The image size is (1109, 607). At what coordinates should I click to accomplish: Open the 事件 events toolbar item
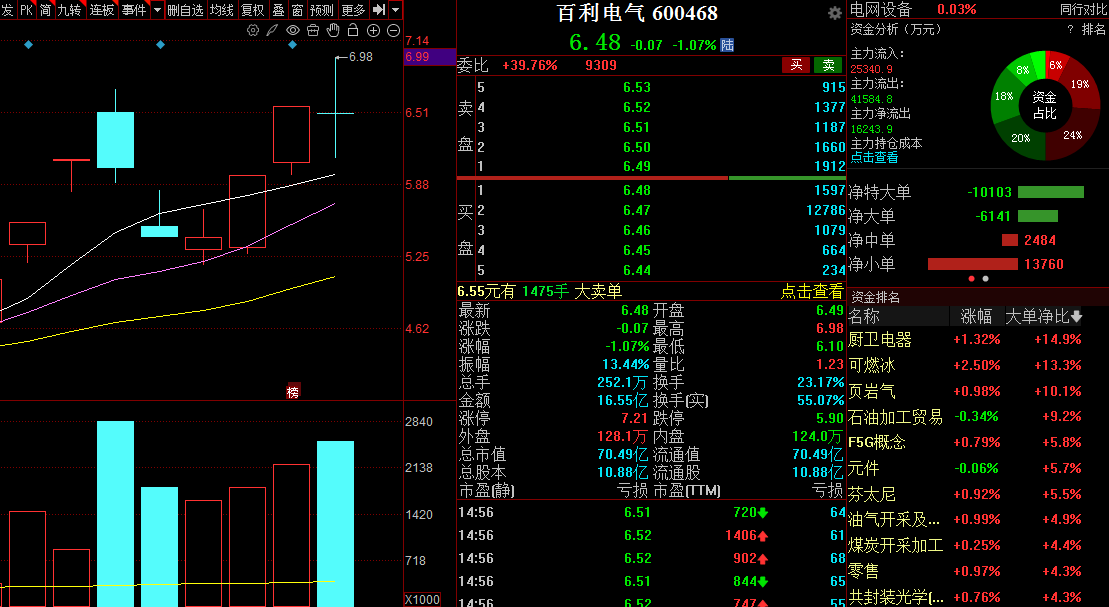tap(134, 10)
